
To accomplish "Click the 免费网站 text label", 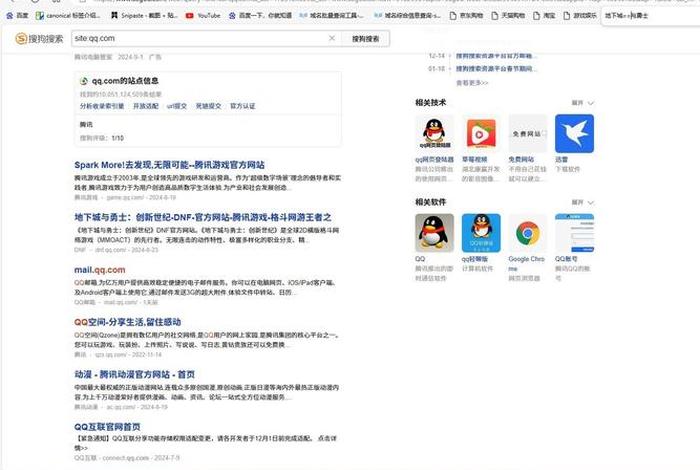I will click(521, 159).
